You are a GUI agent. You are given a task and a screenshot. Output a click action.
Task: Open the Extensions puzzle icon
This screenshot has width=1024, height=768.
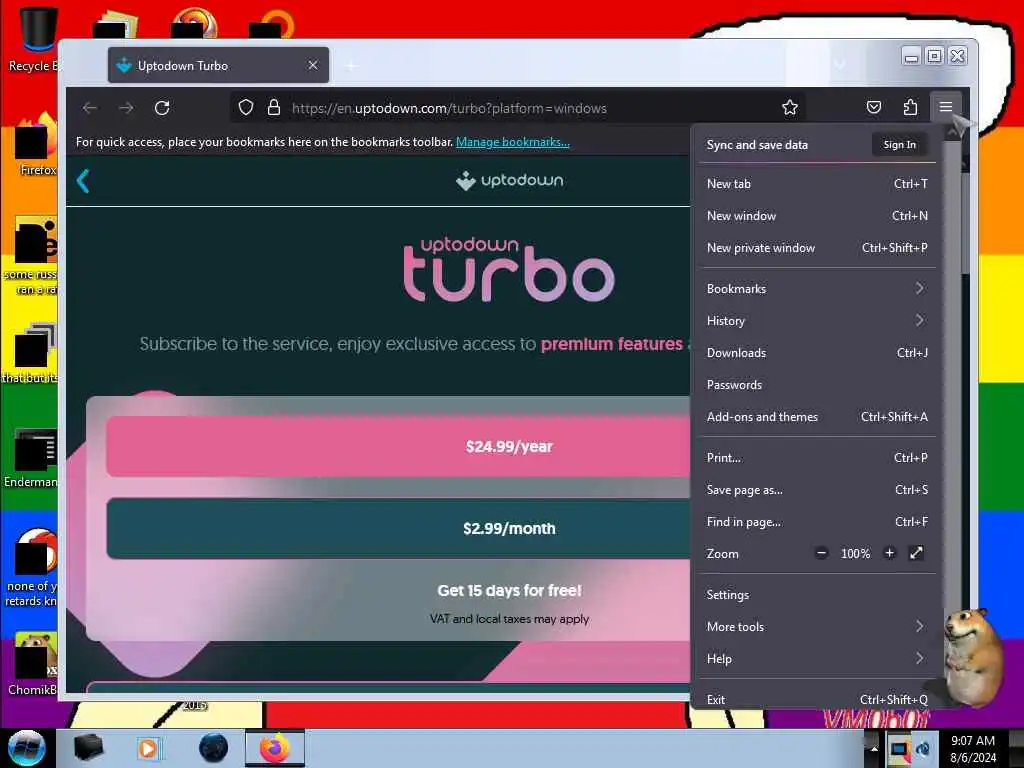pyautogui.click(x=910, y=107)
